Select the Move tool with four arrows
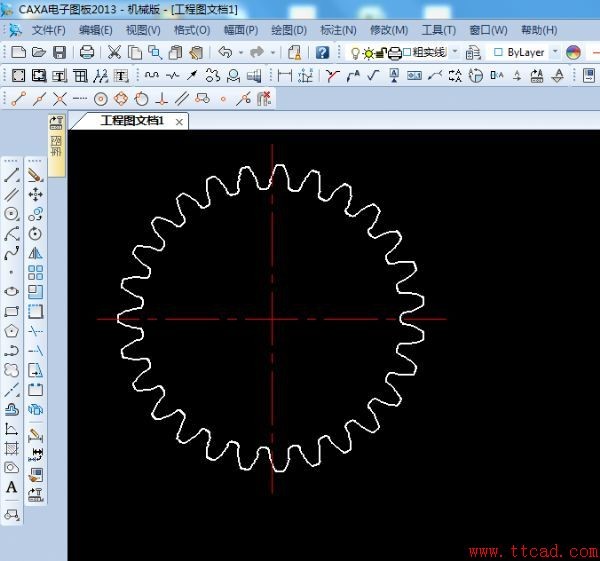Screen dimensions: 600x561 pyautogui.click(x=35, y=194)
